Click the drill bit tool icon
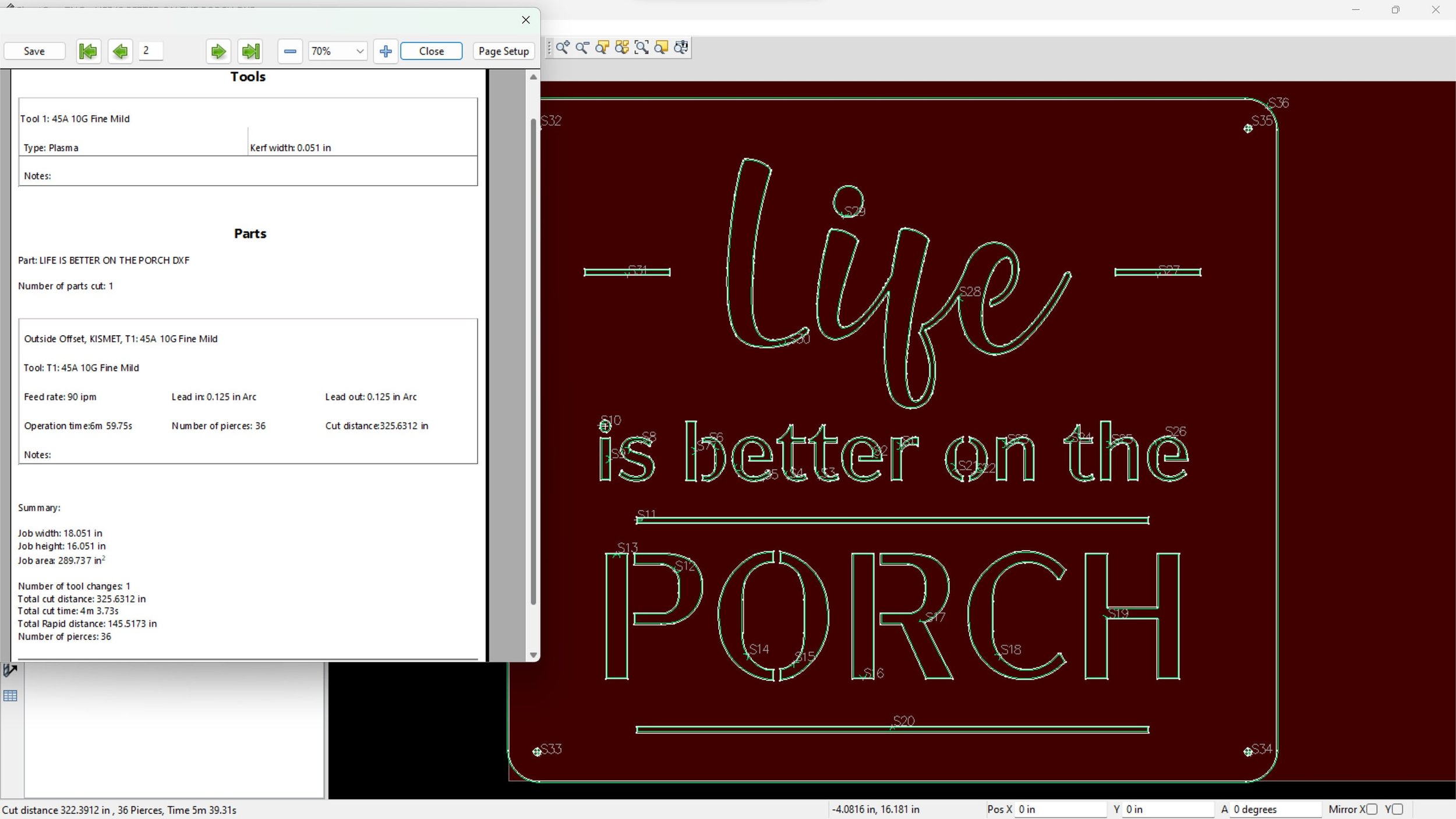The image size is (1456, 819). click(10, 671)
